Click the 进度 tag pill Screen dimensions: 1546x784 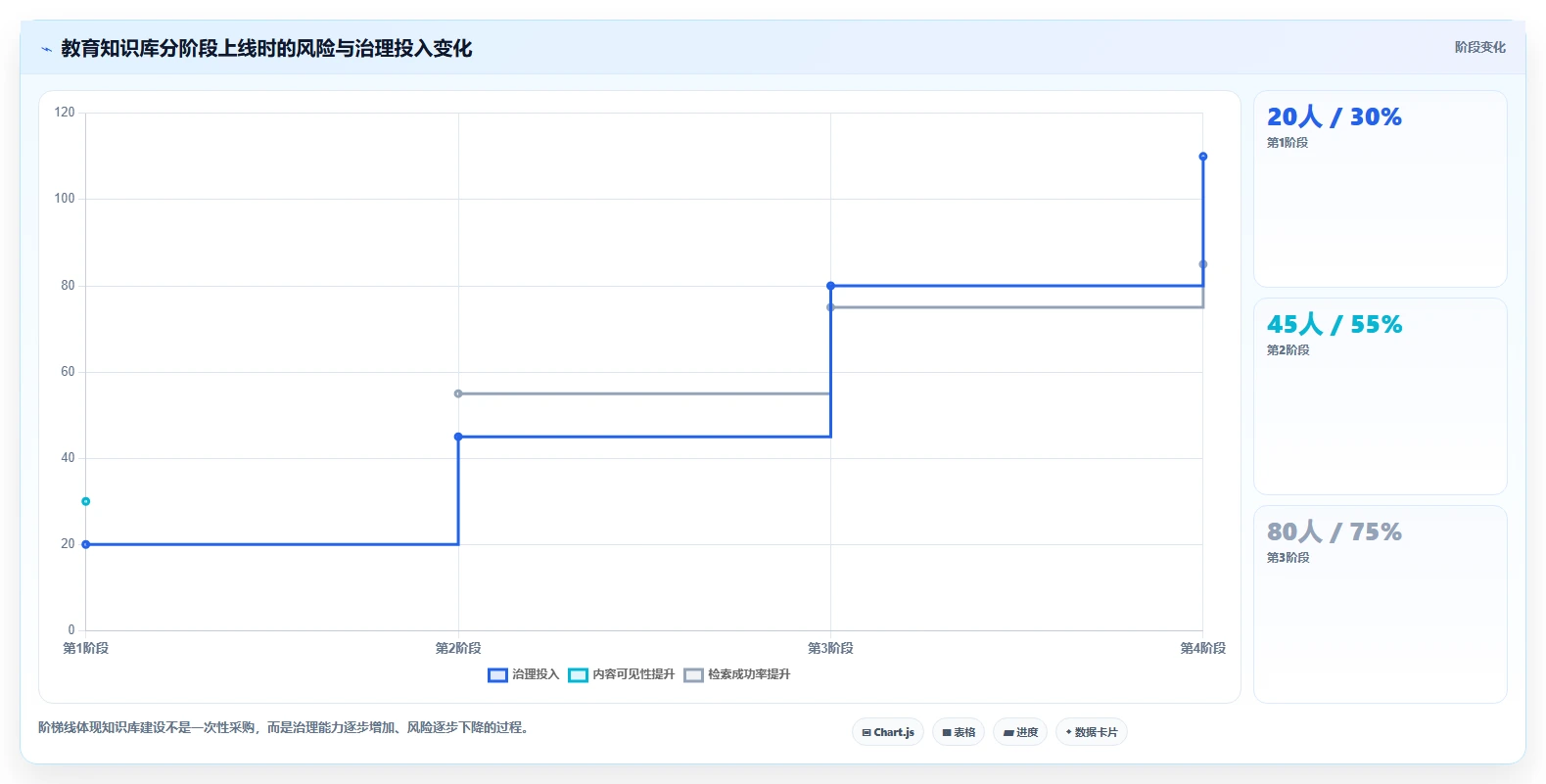tap(1020, 732)
